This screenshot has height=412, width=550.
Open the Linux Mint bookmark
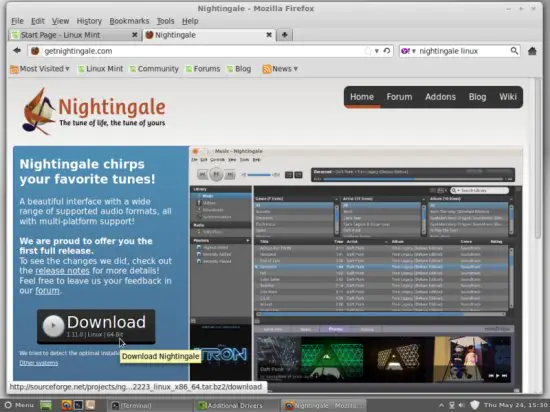(101, 69)
